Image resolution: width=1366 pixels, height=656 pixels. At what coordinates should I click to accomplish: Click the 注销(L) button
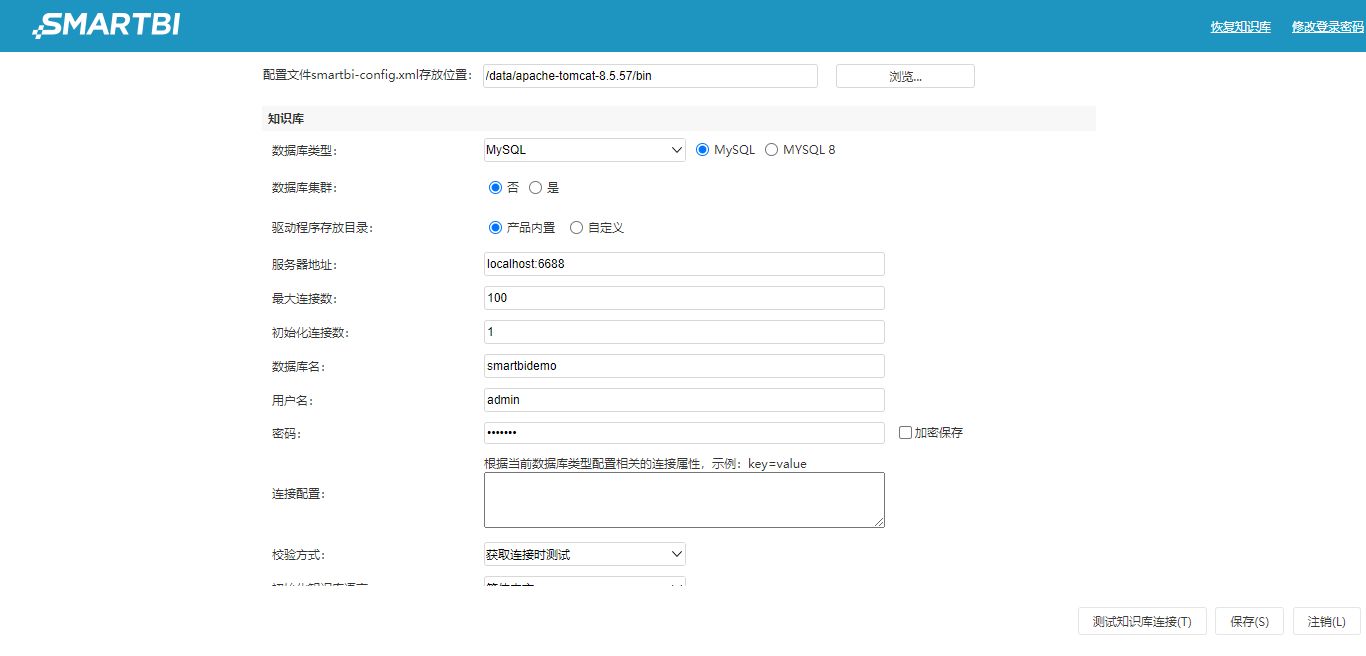point(1326,620)
